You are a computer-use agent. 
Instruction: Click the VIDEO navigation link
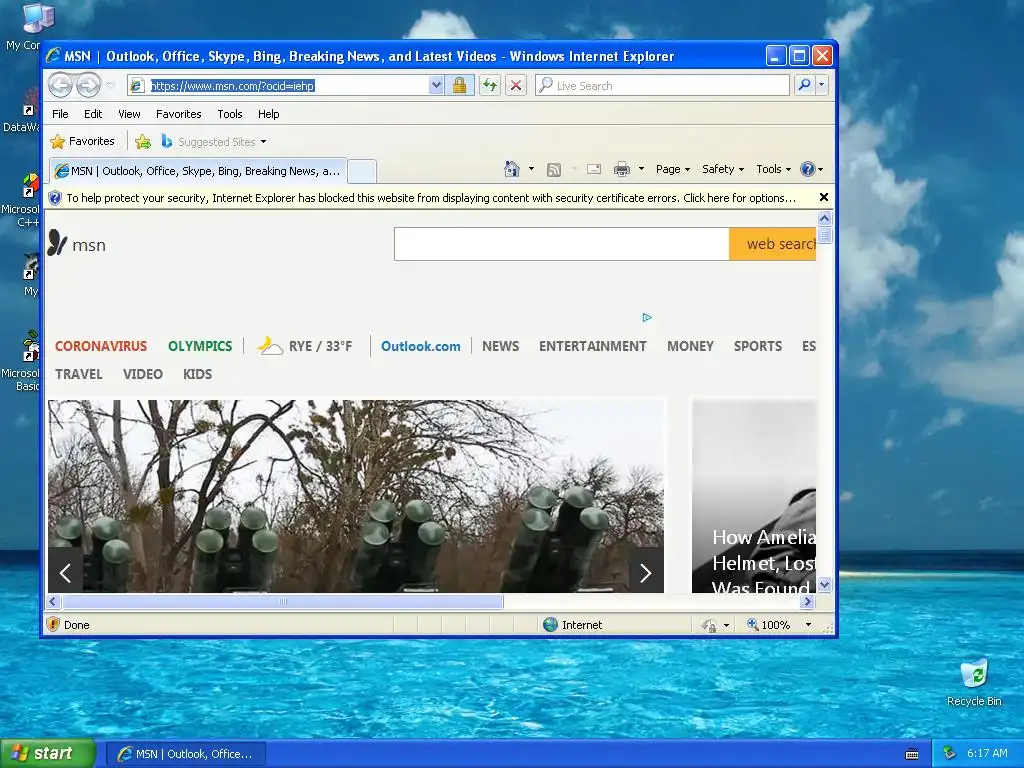(x=142, y=374)
